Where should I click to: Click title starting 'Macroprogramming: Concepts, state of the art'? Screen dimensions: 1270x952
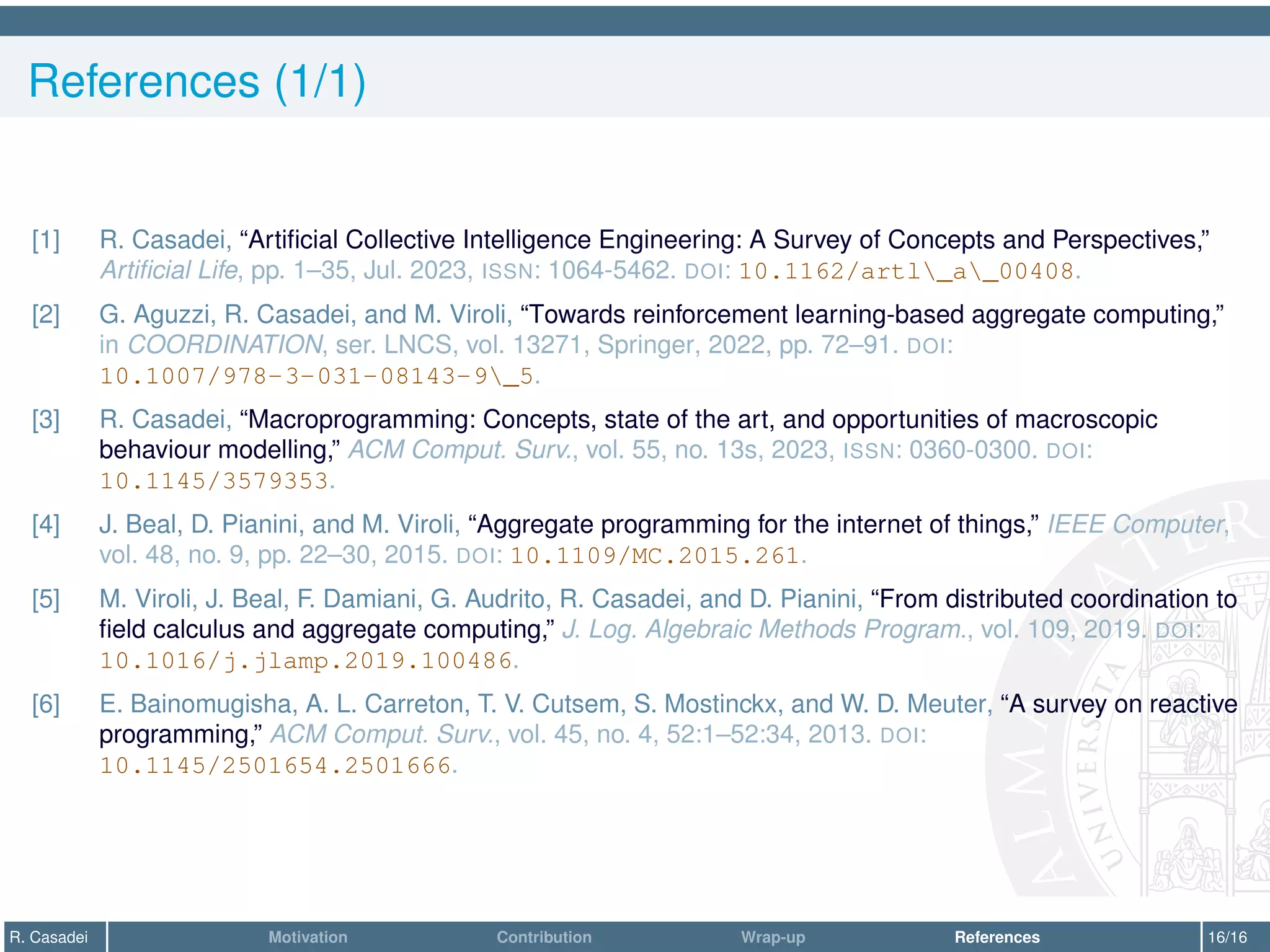(628, 434)
